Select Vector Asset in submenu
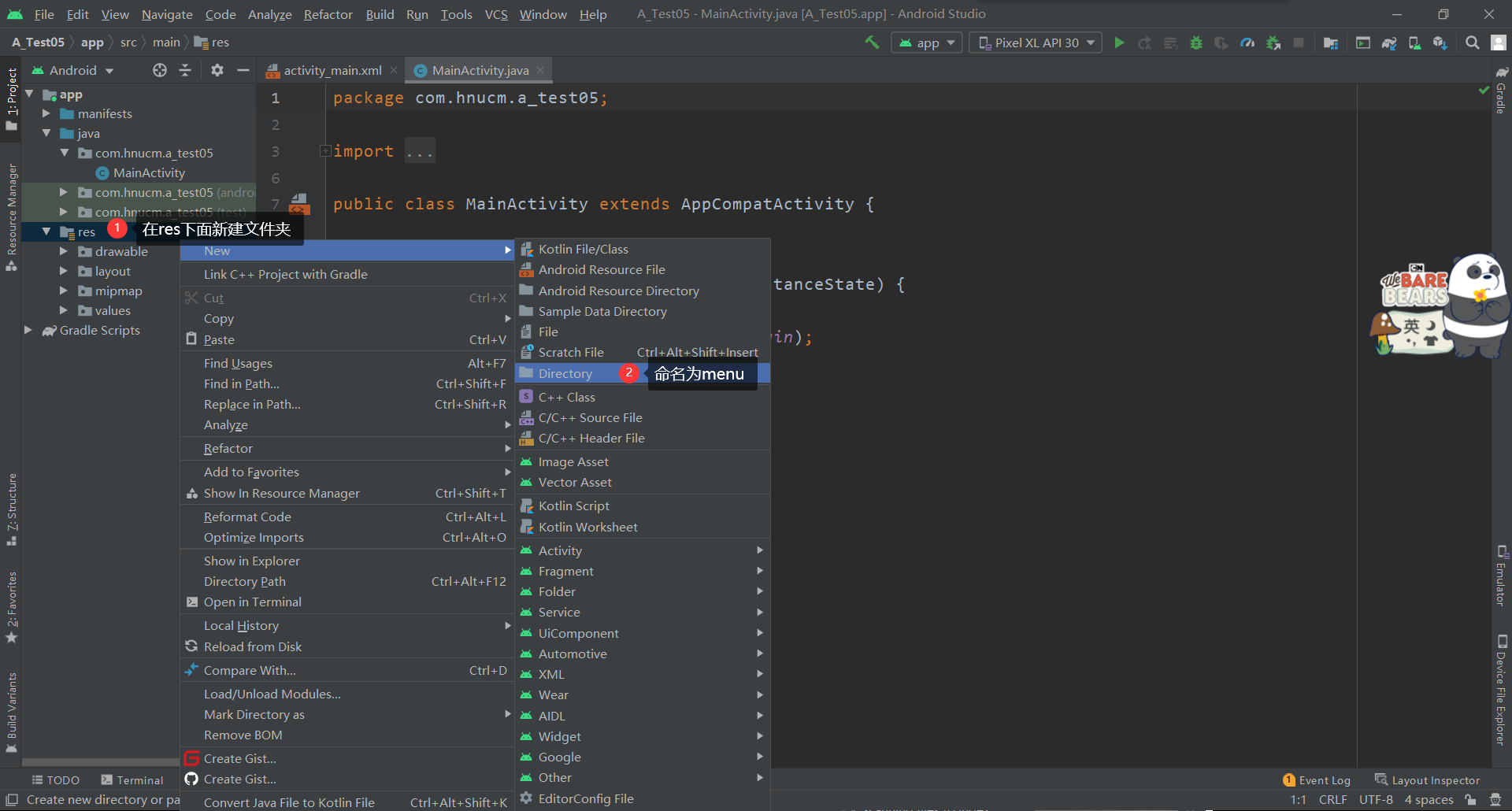Image resolution: width=1512 pixels, height=811 pixels. (643, 482)
